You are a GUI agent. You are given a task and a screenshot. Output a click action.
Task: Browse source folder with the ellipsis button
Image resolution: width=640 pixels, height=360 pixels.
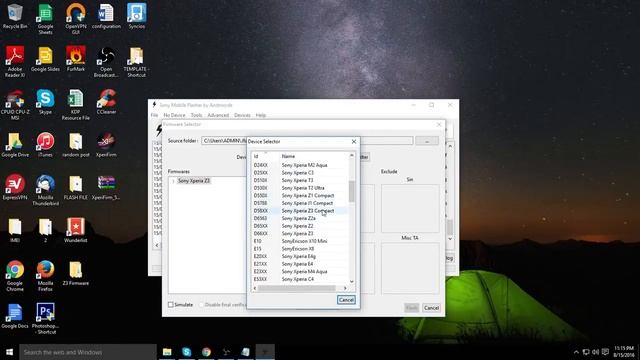point(427,141)
